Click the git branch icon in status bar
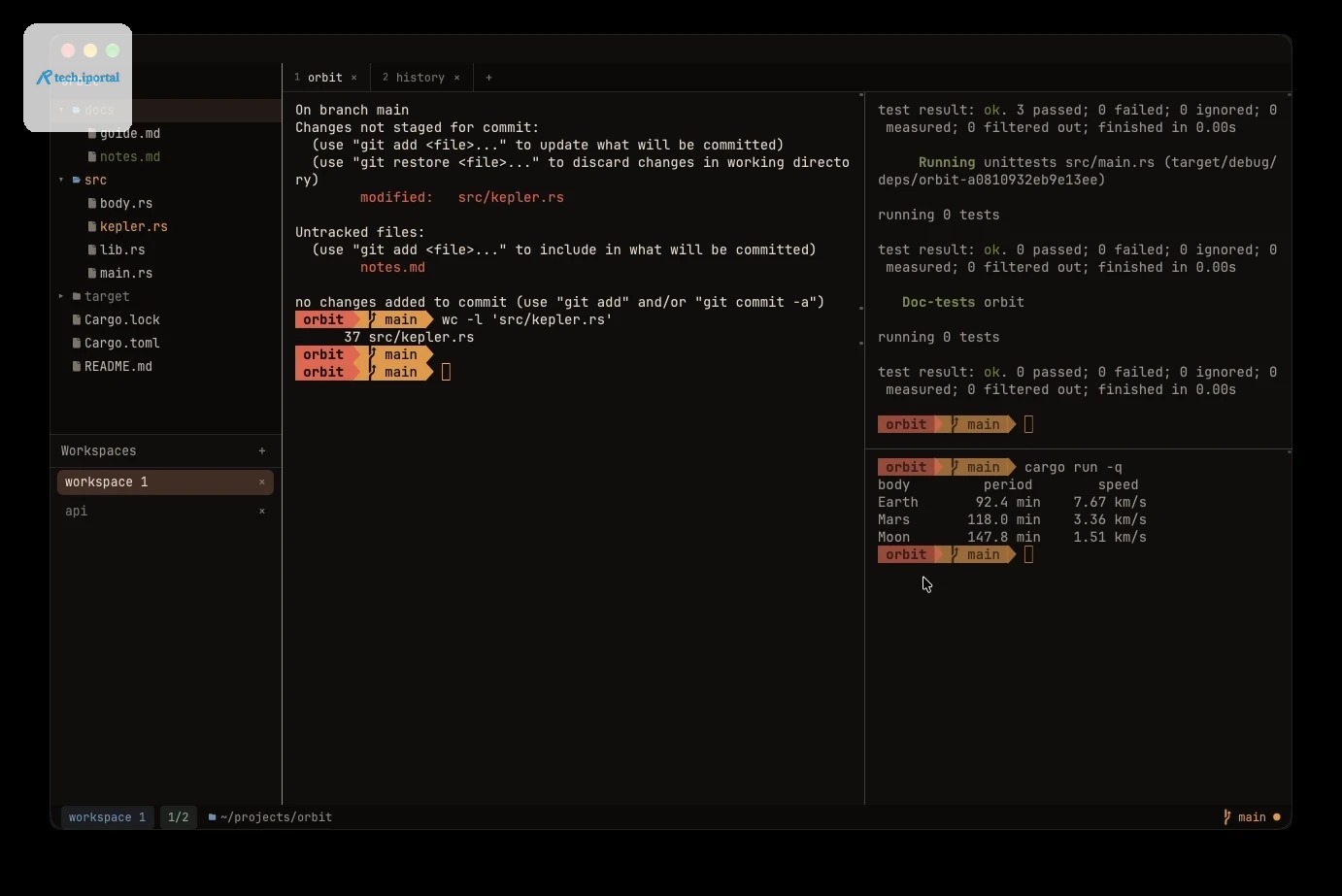Viewport: 1342px width, 896px height. point(1227,817)
